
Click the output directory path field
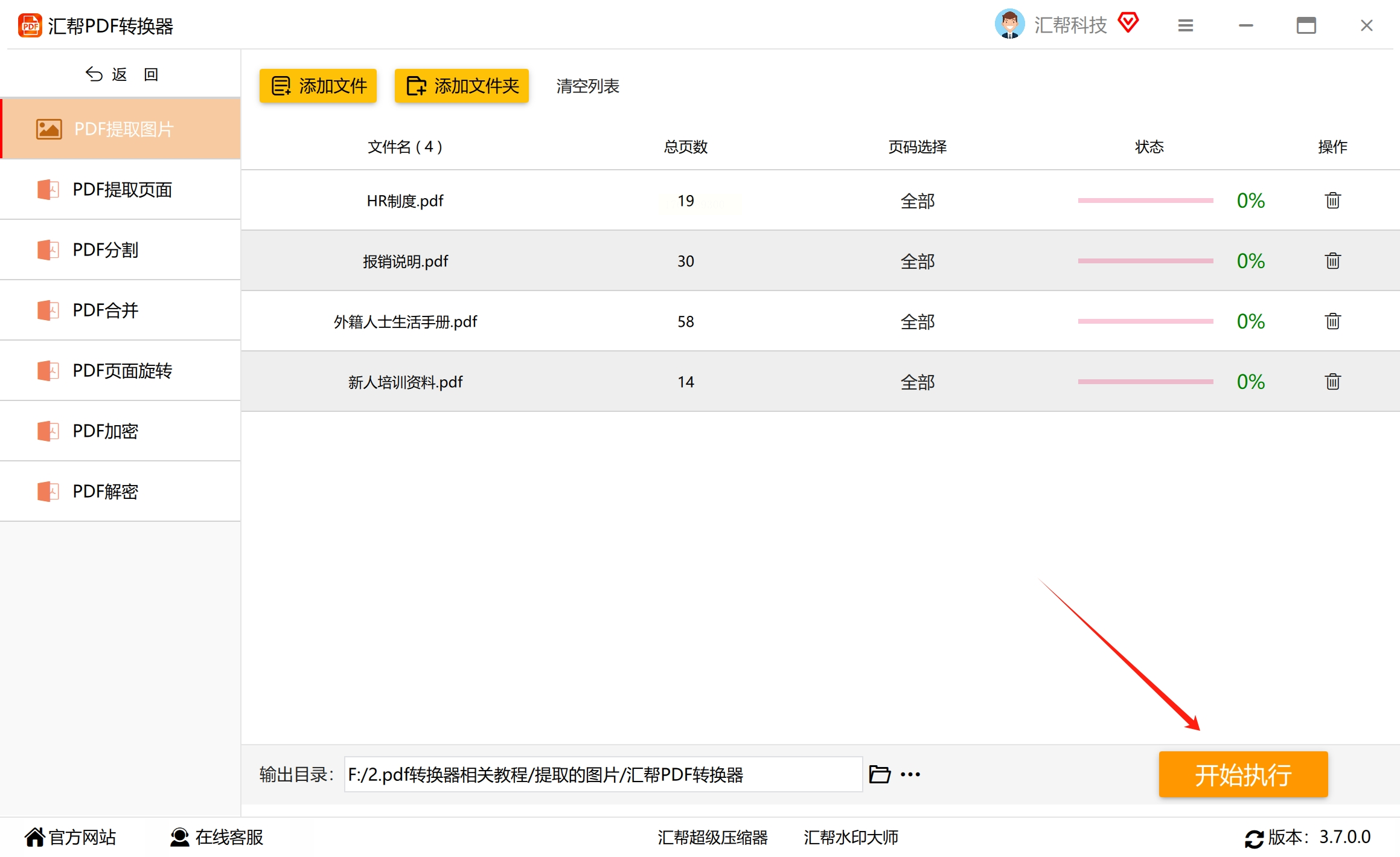(603, 774)
